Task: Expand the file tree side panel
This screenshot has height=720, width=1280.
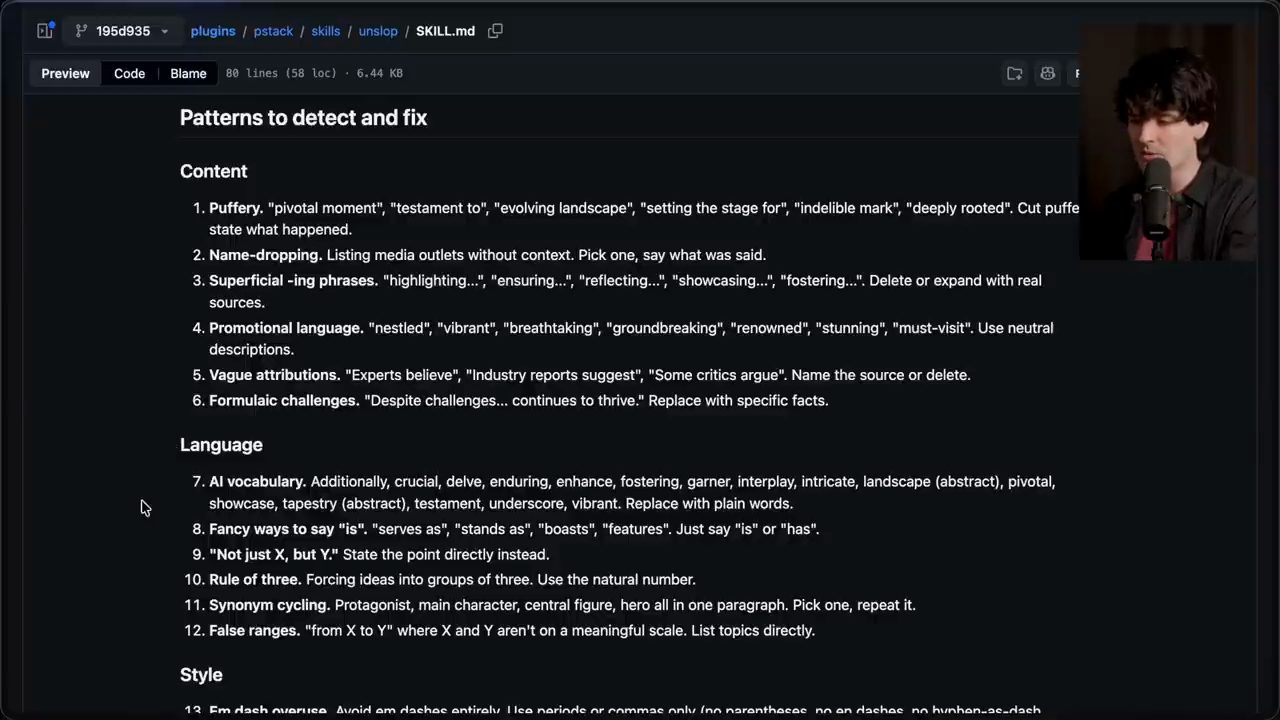Action: coord(45,31)
